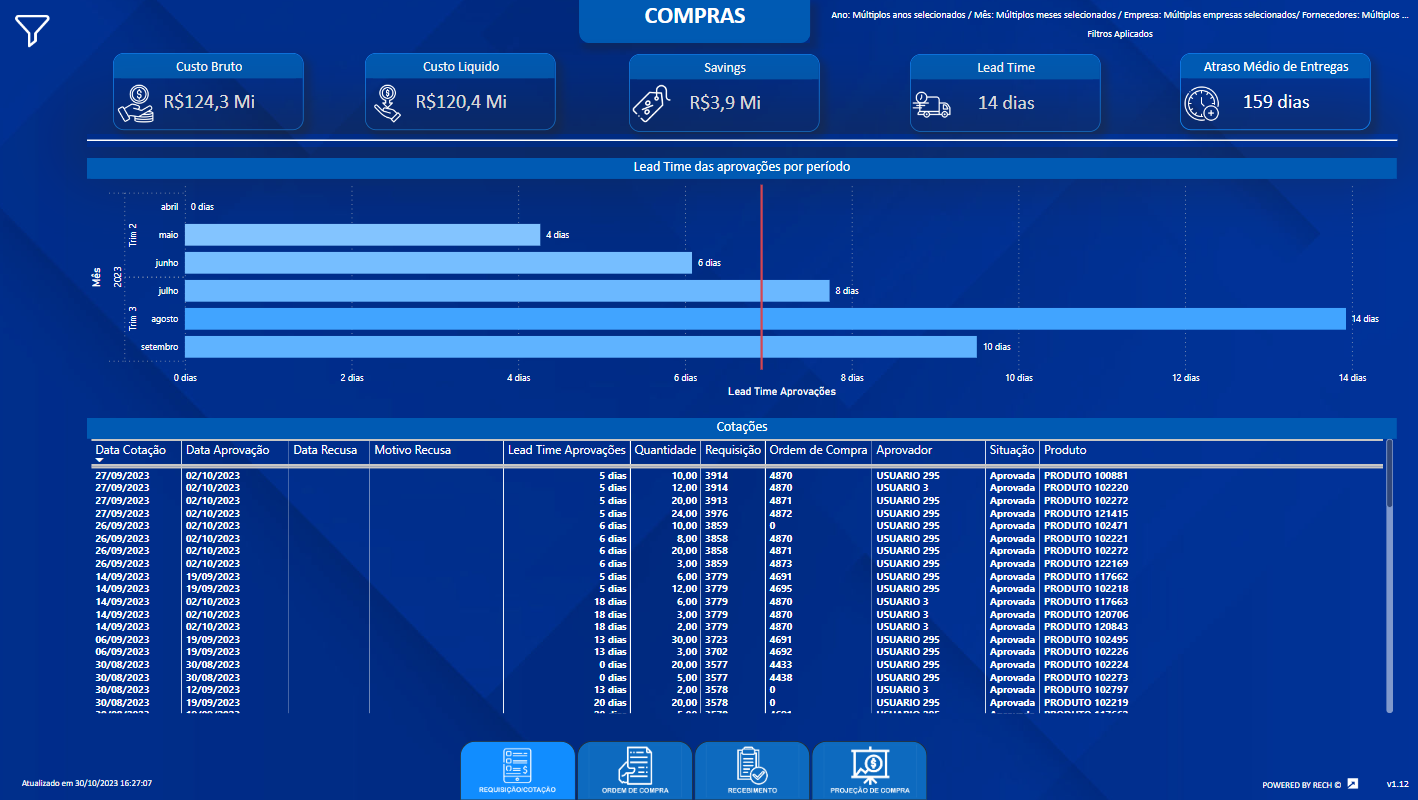Open the filter funnel icon
1418x800 pixels.
point(32,31)
